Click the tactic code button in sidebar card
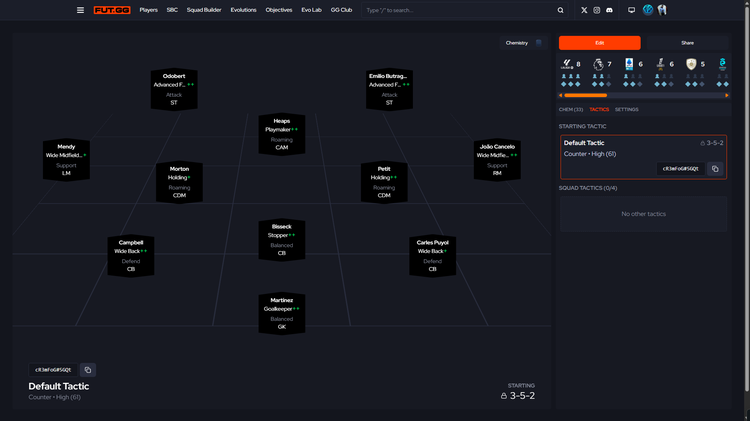The image size is (750, 421). (x=680, y=169)
